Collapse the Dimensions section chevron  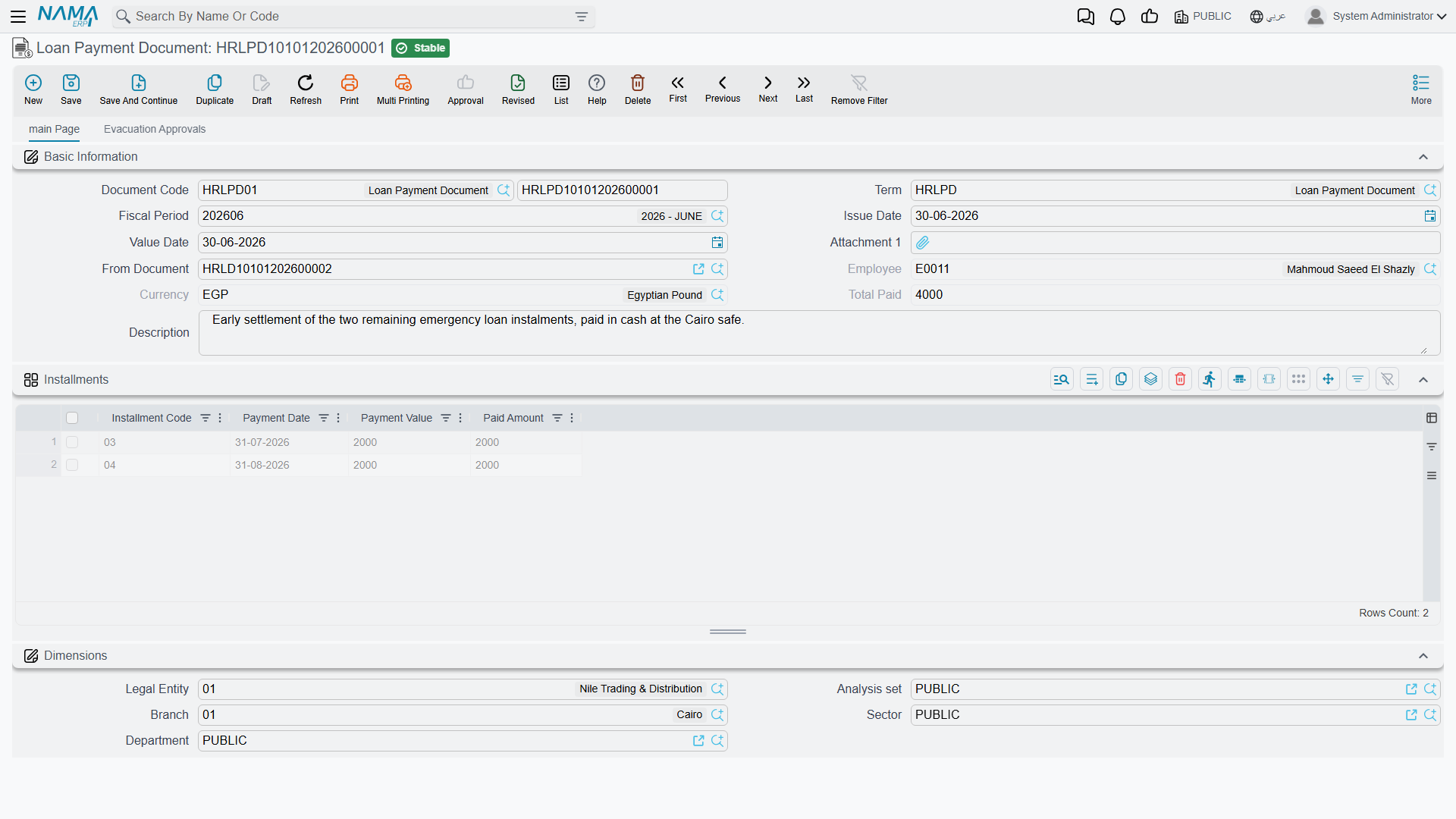coord(1423,656)
